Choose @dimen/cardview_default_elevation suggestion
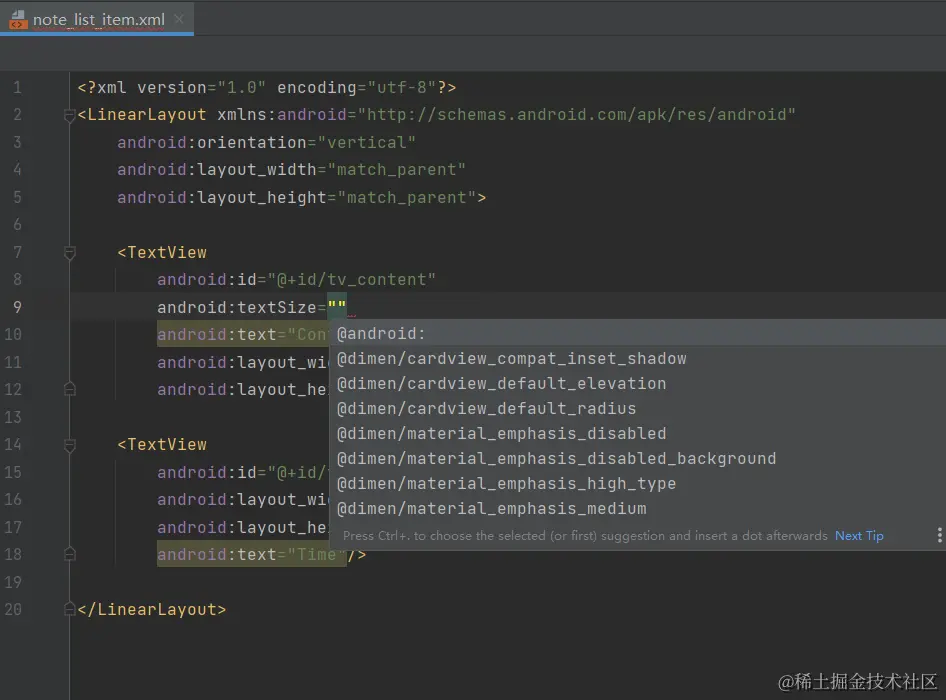Screen dimensions: 946x700 [x=638, y=383]
